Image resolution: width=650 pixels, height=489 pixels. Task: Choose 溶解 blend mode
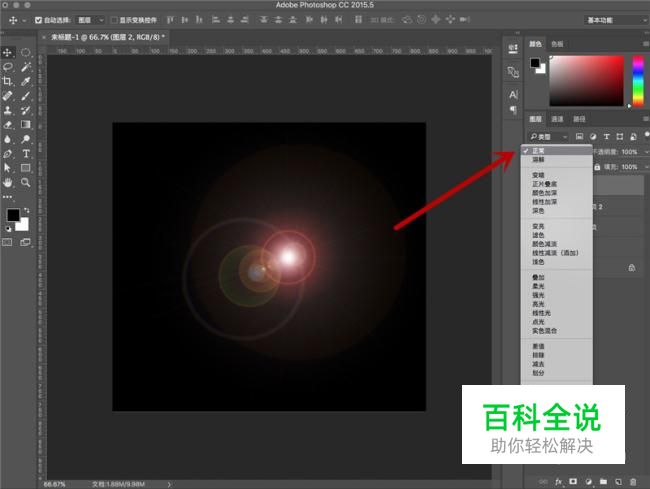pos(556,160)
